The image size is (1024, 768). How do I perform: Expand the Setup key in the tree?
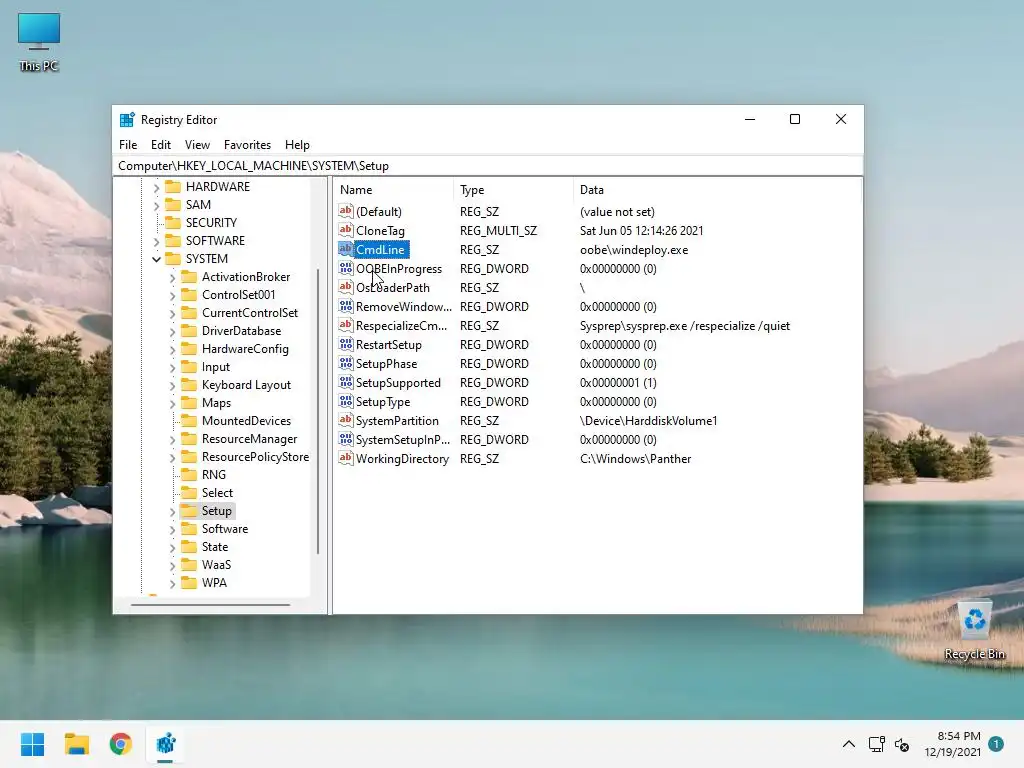pyautogui.click(x=172, y=511)
